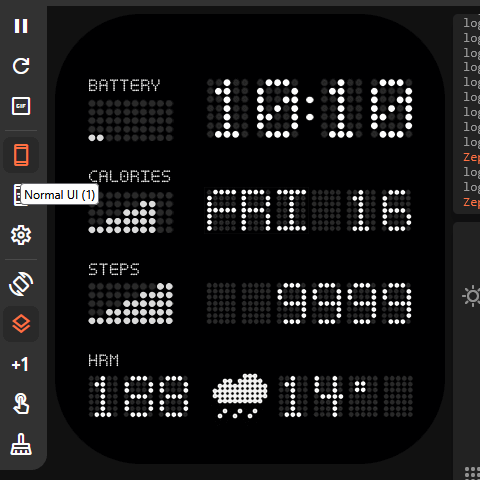Pause the simulator with the pause icon

pyautogui.click(x=21, y=26)
